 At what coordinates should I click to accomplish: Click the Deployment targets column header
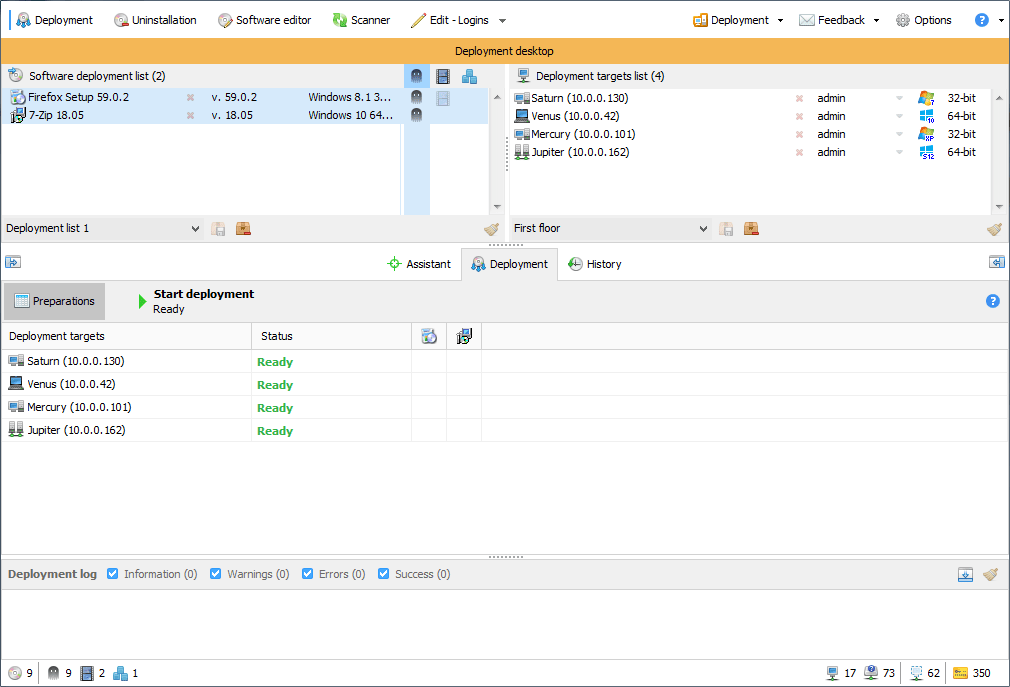point(126,336)
